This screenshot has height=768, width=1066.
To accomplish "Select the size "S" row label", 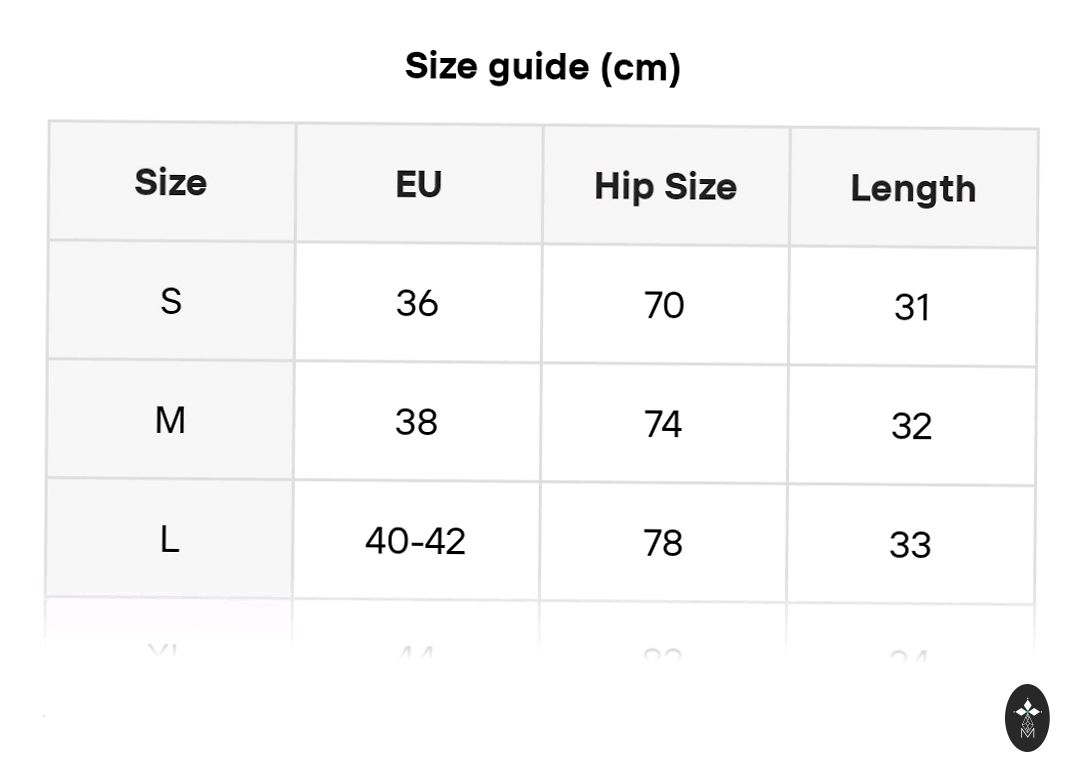I will click(x=171, y=300).
